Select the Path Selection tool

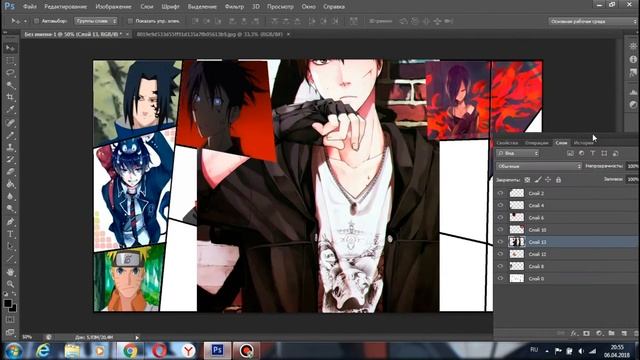point(10,247)
